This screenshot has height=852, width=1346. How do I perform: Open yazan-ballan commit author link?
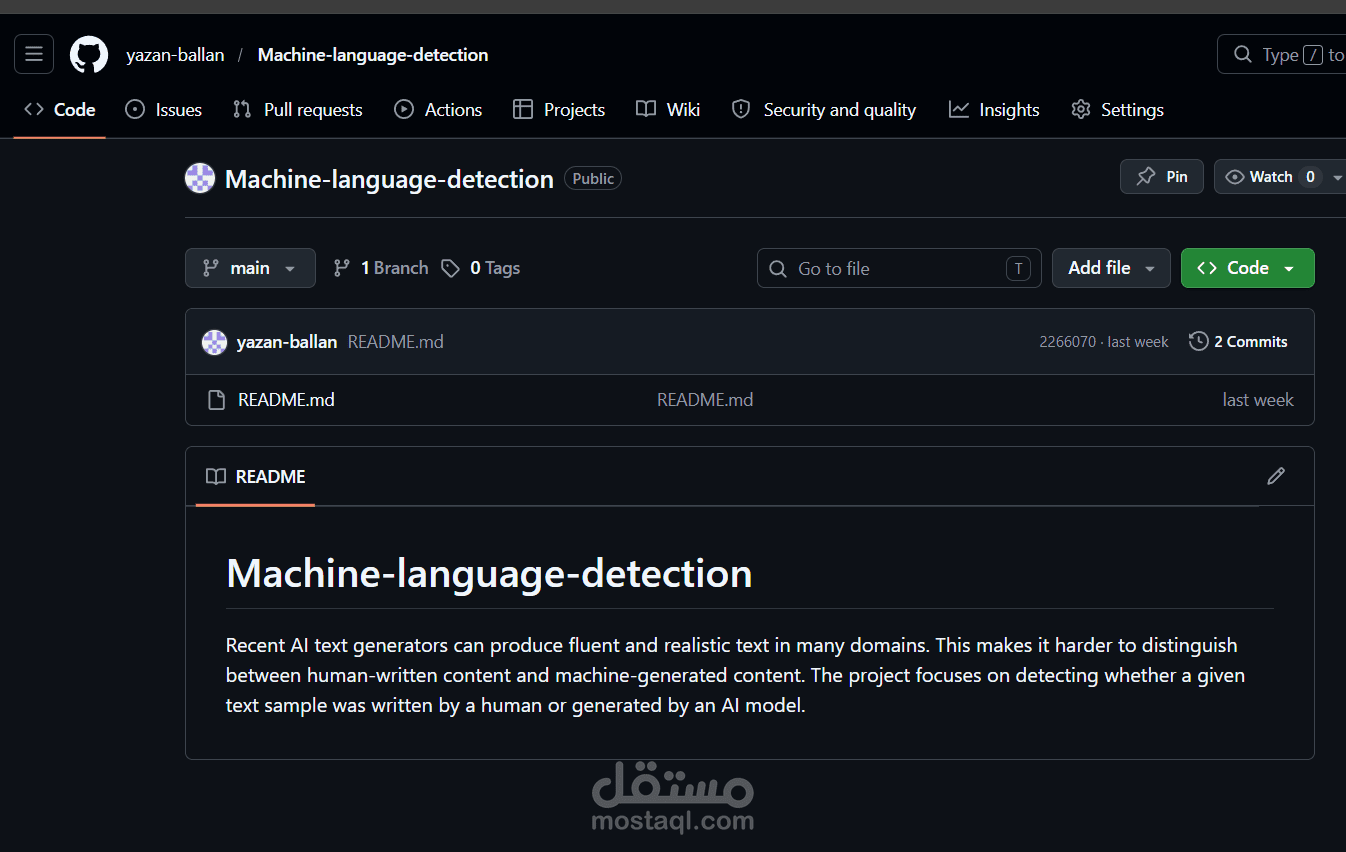(287, 342)
